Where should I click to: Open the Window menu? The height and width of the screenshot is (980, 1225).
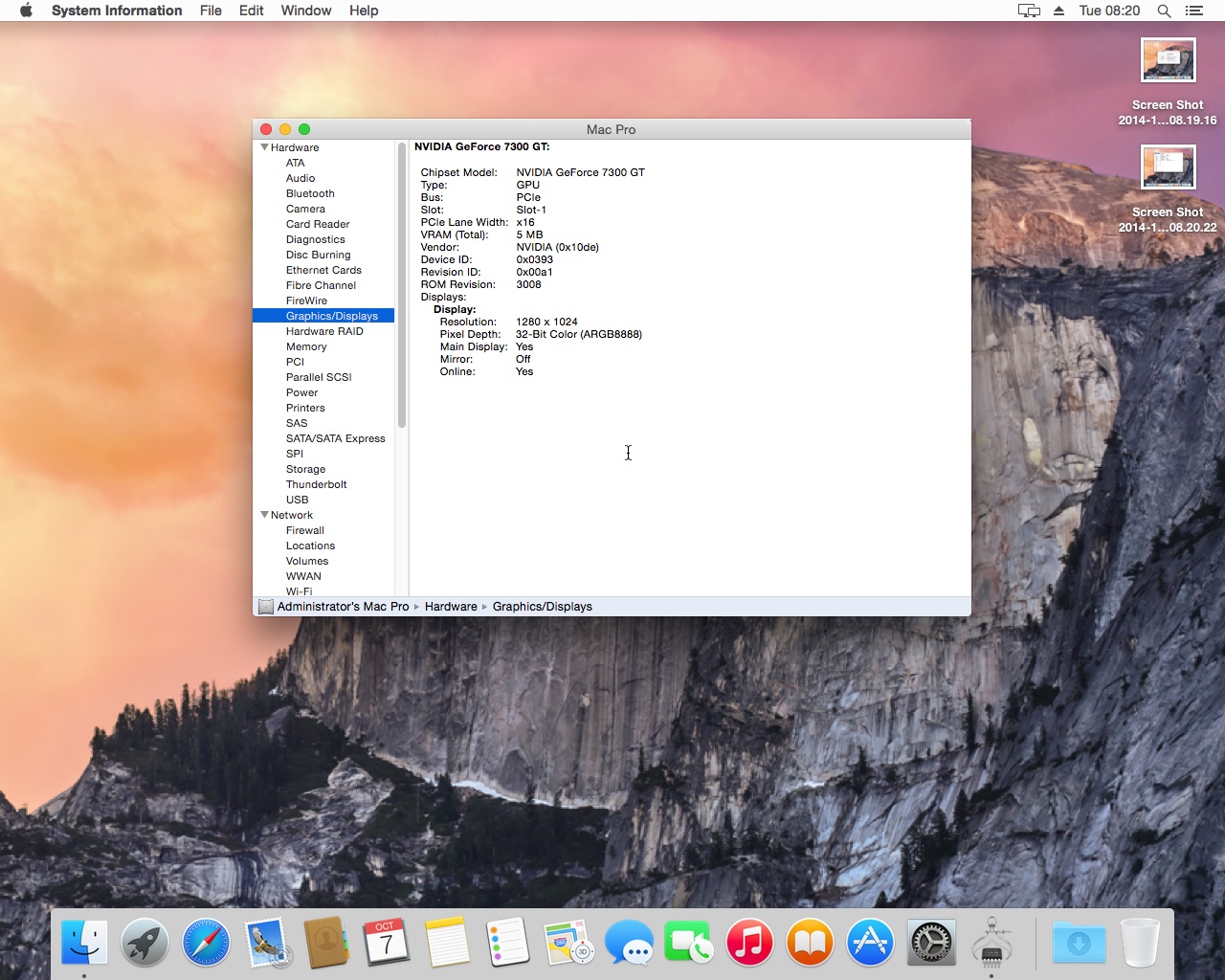(306, 11)
